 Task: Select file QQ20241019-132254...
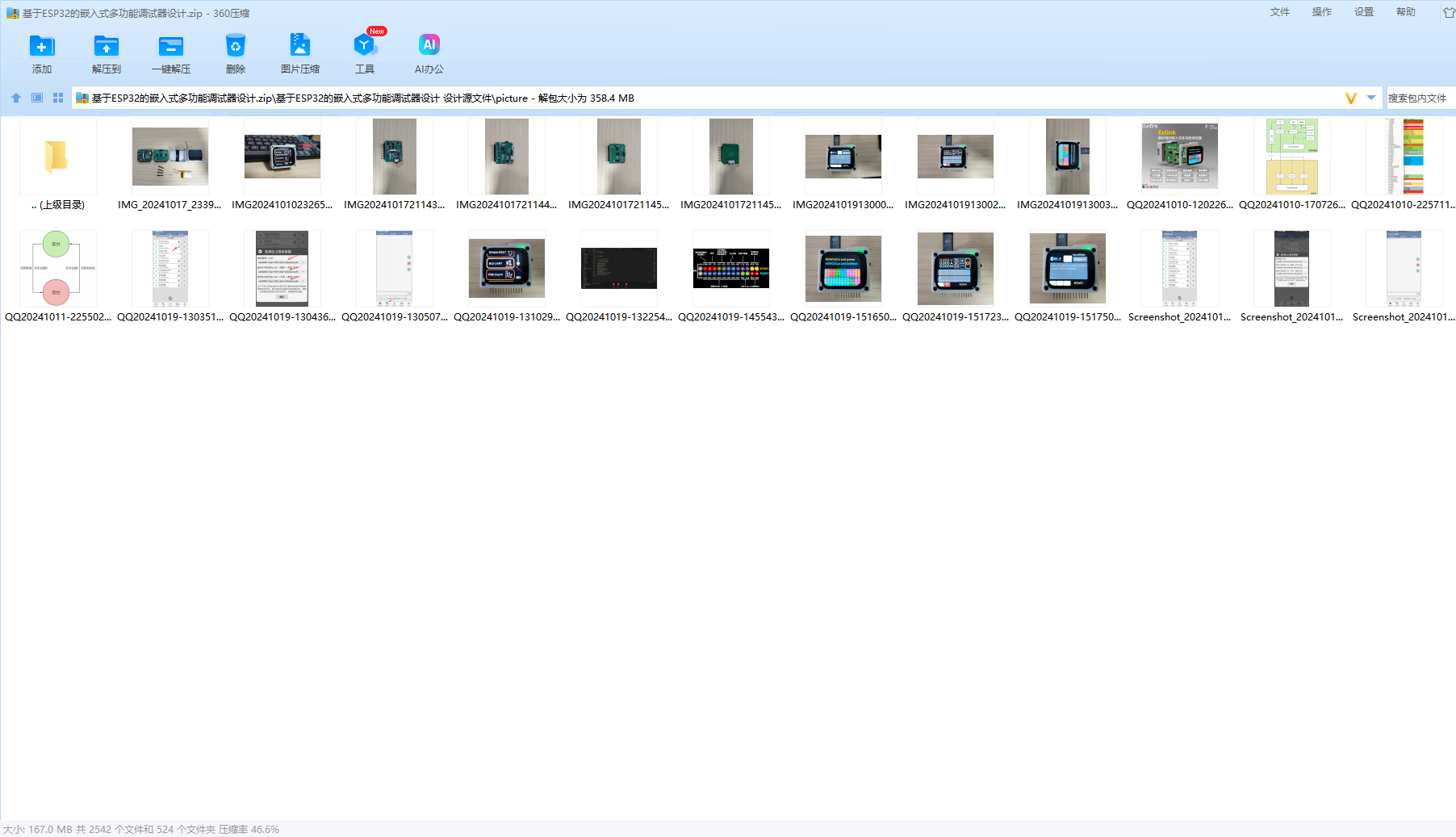(x=618, y=277)
